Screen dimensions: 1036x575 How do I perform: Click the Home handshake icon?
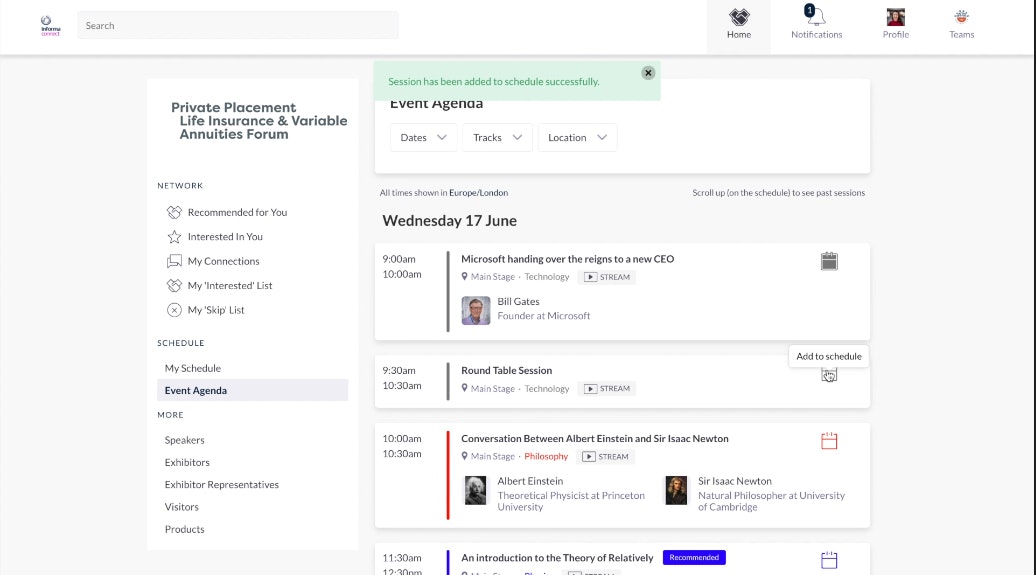(739, 17)
